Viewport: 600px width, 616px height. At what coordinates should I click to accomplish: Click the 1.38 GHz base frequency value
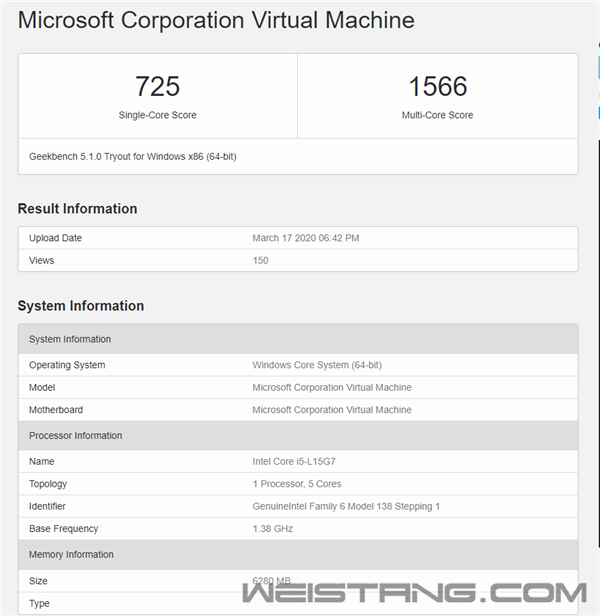point(273,528)
